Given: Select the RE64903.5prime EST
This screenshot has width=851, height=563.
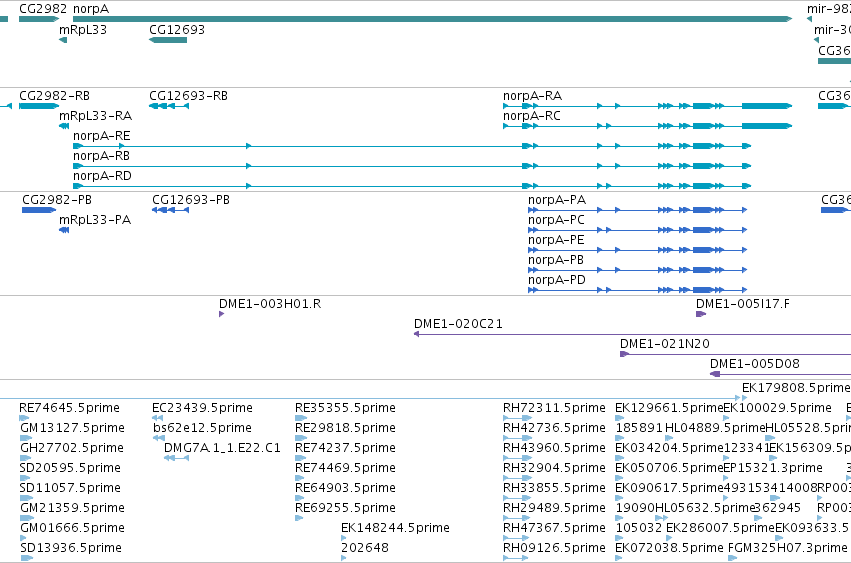Looking at the screenshot, I should click(300, 498).
